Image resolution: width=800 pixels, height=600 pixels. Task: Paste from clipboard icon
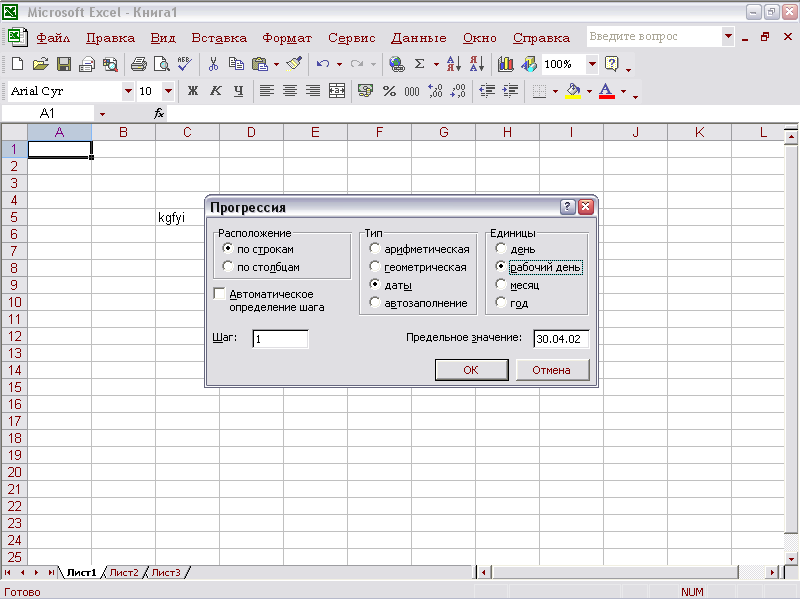[260, 64]
